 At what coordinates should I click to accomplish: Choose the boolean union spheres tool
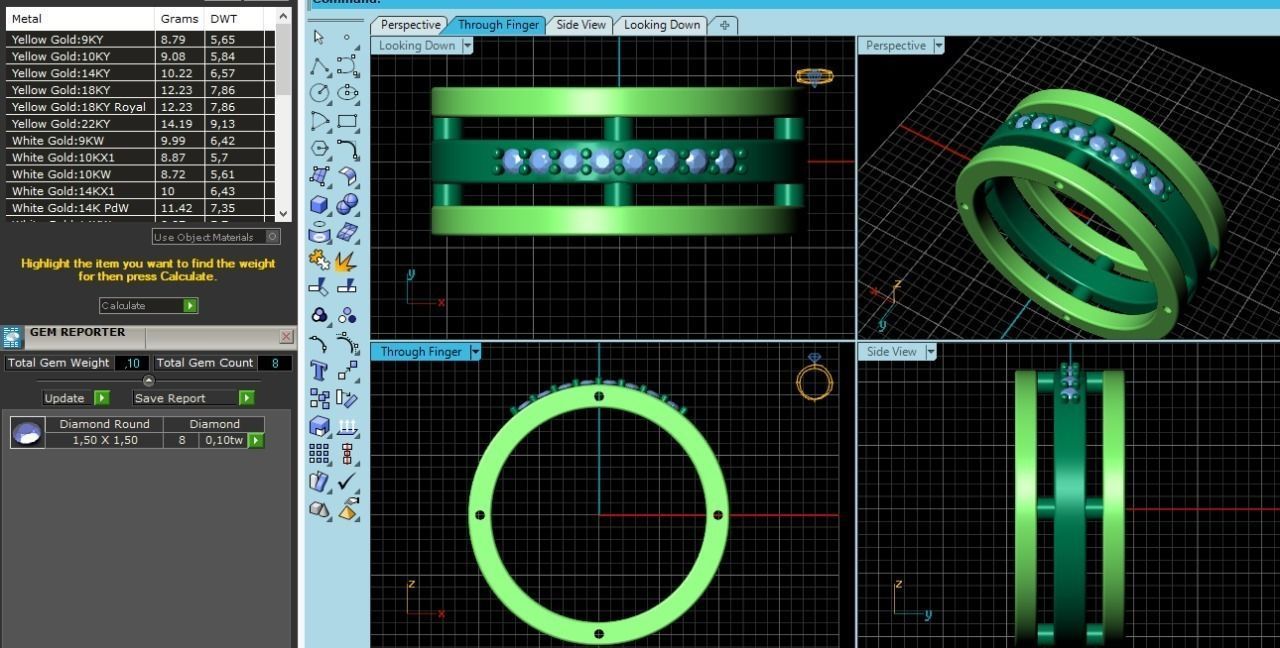347,205
